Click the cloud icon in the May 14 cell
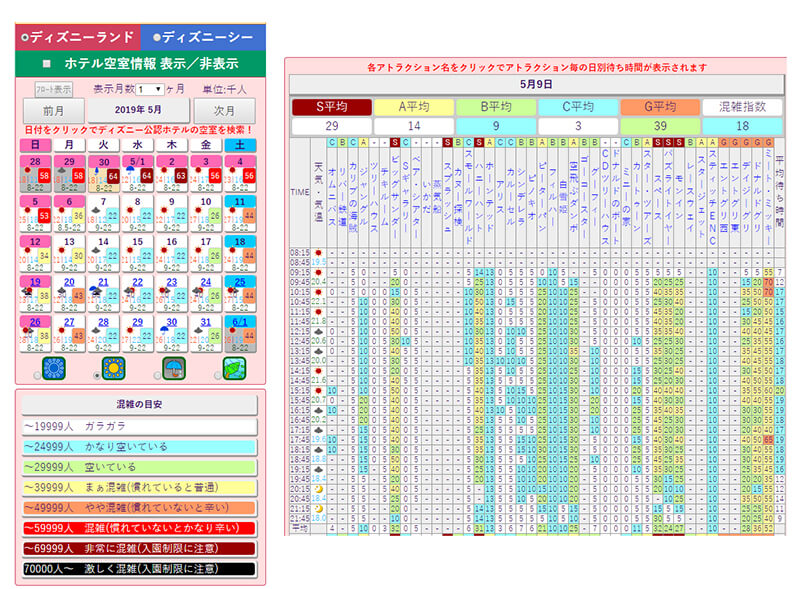Viewport: 800px width, 589px height. [x=96, y=250]
